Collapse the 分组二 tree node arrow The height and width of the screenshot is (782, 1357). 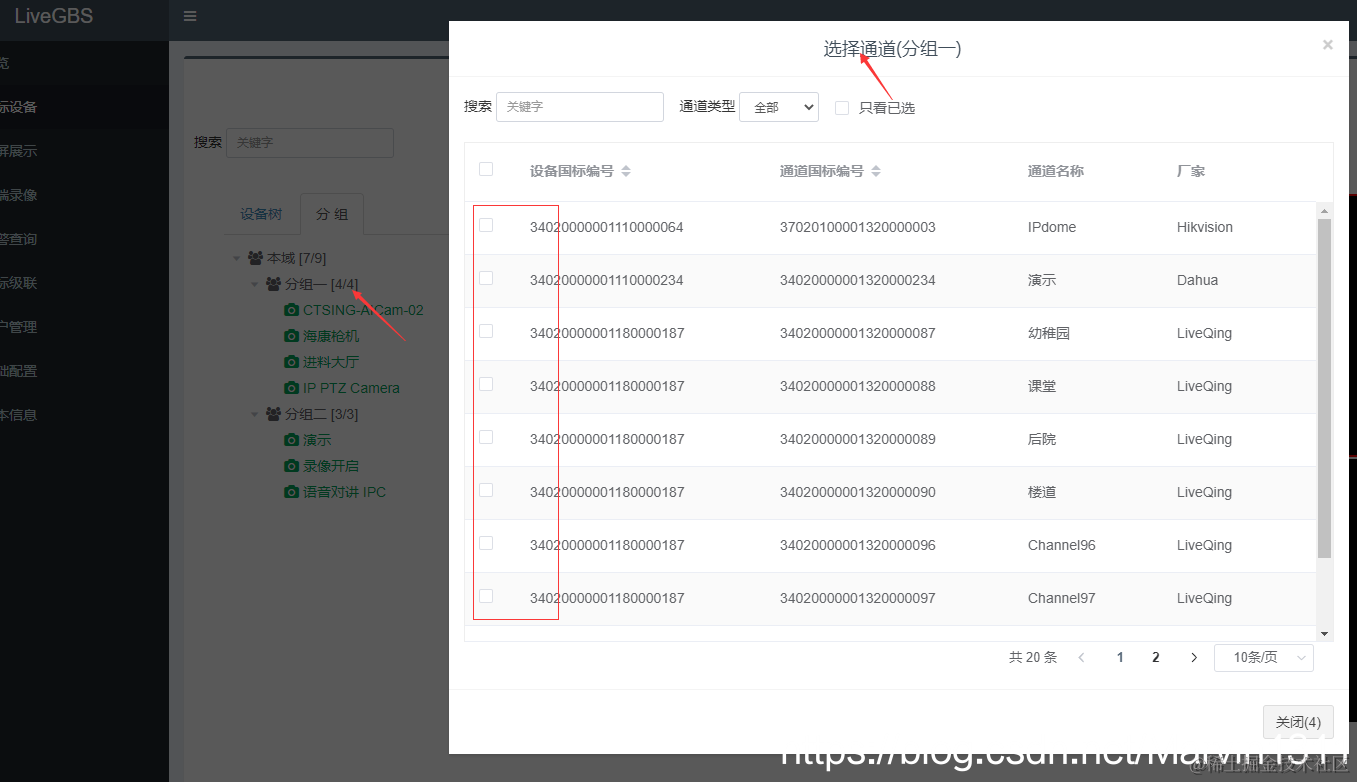tap(255, 414)
